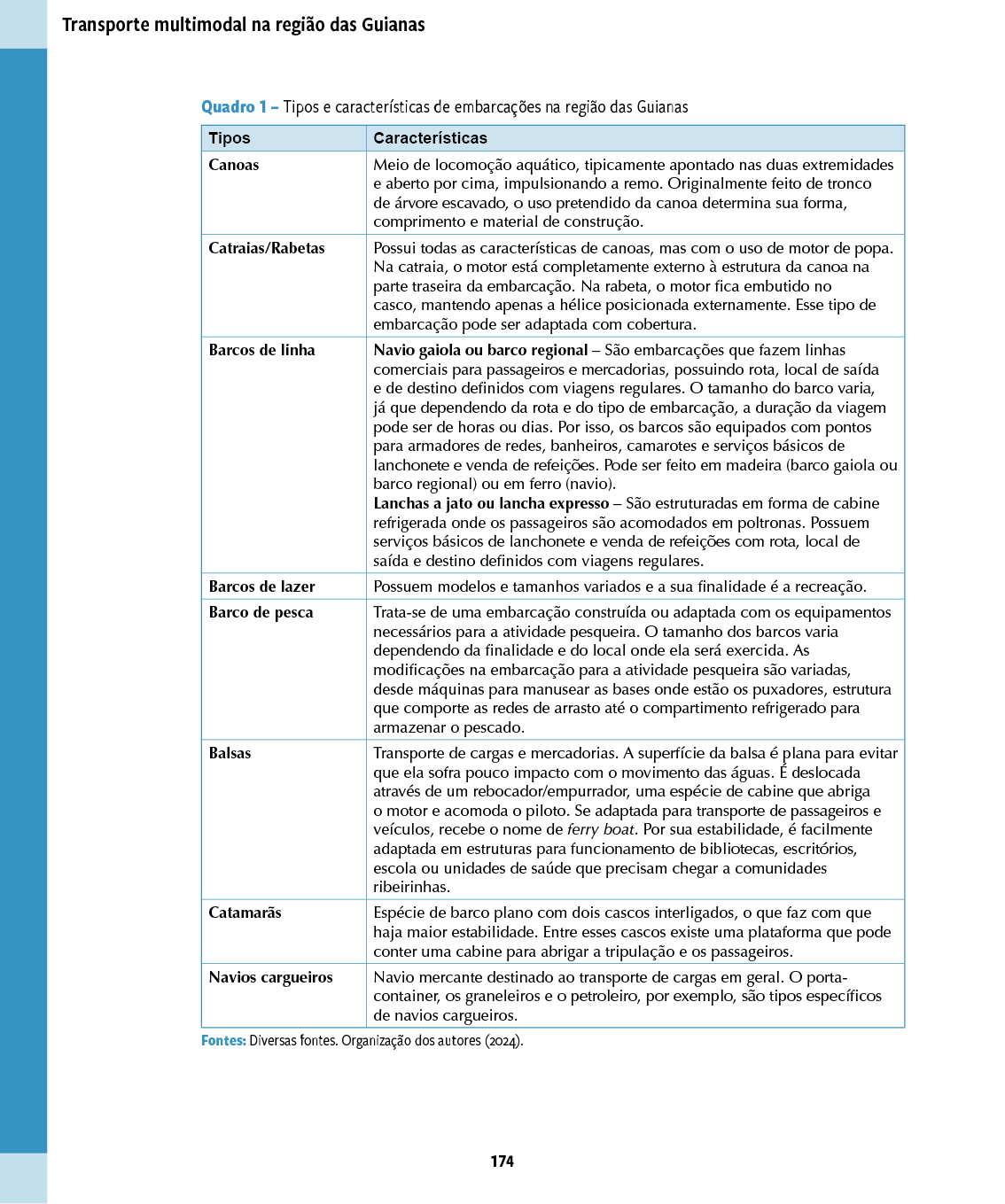Select the 'Características' column header
This screenshot has height=1204, width=1005.
click(x=430, y=138)
